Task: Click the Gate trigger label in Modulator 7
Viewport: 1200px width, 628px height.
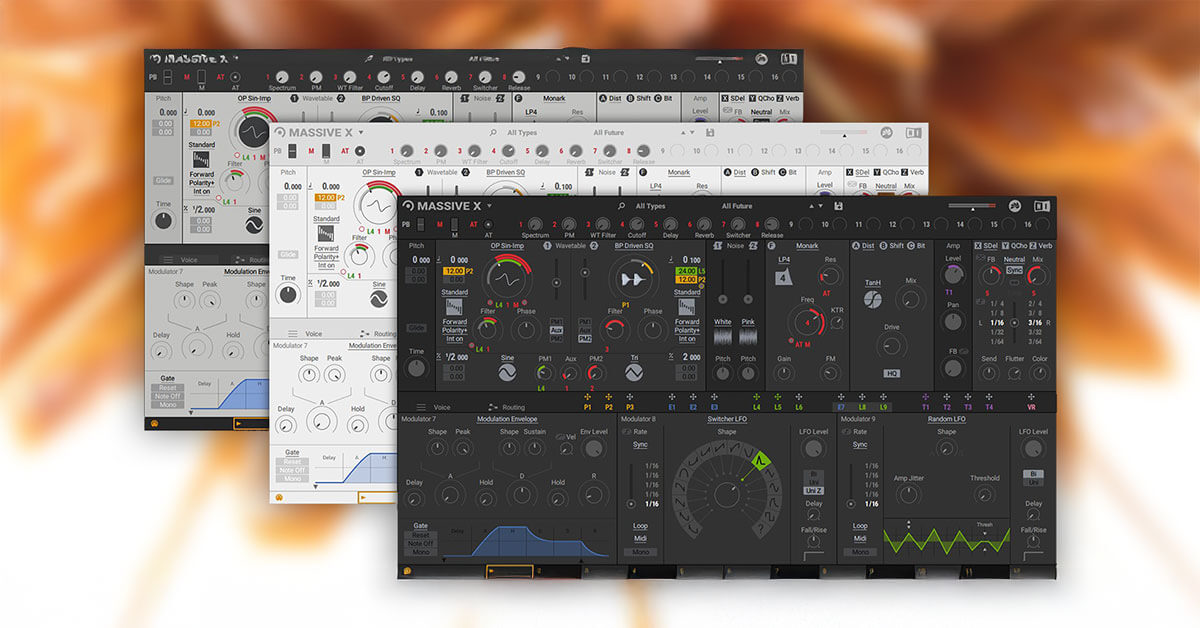Action: click(x=421, y=525)
